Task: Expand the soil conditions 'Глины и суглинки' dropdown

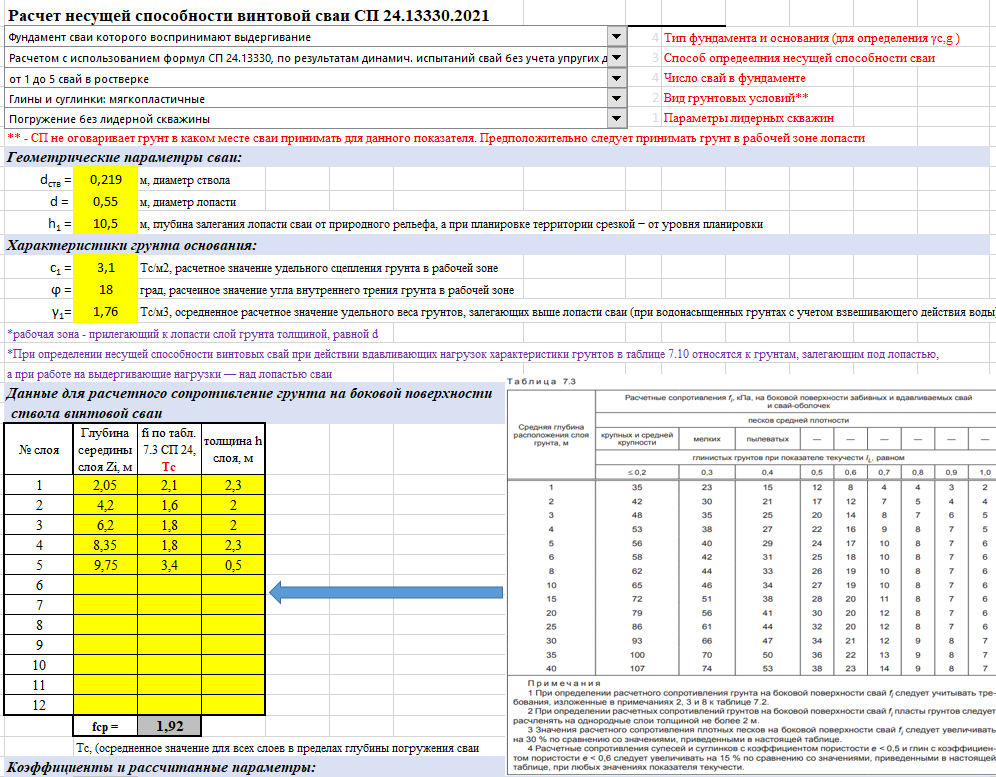Action: (617, 99)
